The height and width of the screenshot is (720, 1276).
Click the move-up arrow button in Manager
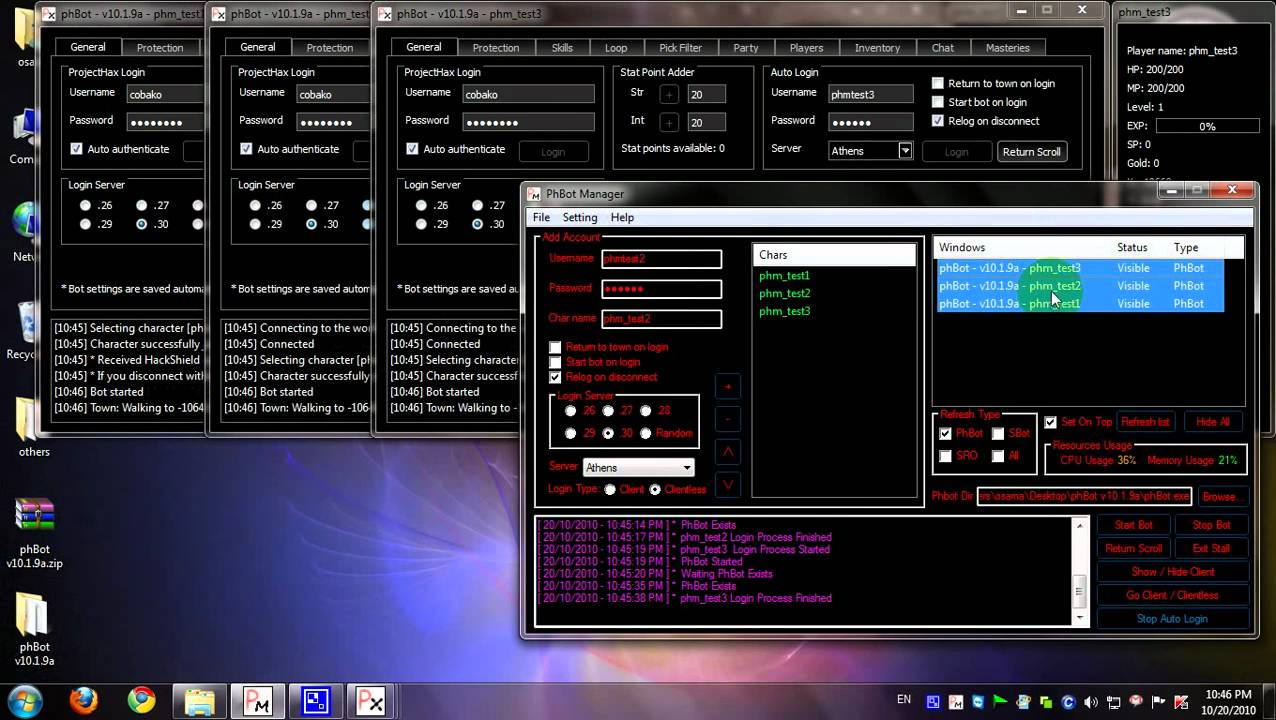[x=728, y=452]
